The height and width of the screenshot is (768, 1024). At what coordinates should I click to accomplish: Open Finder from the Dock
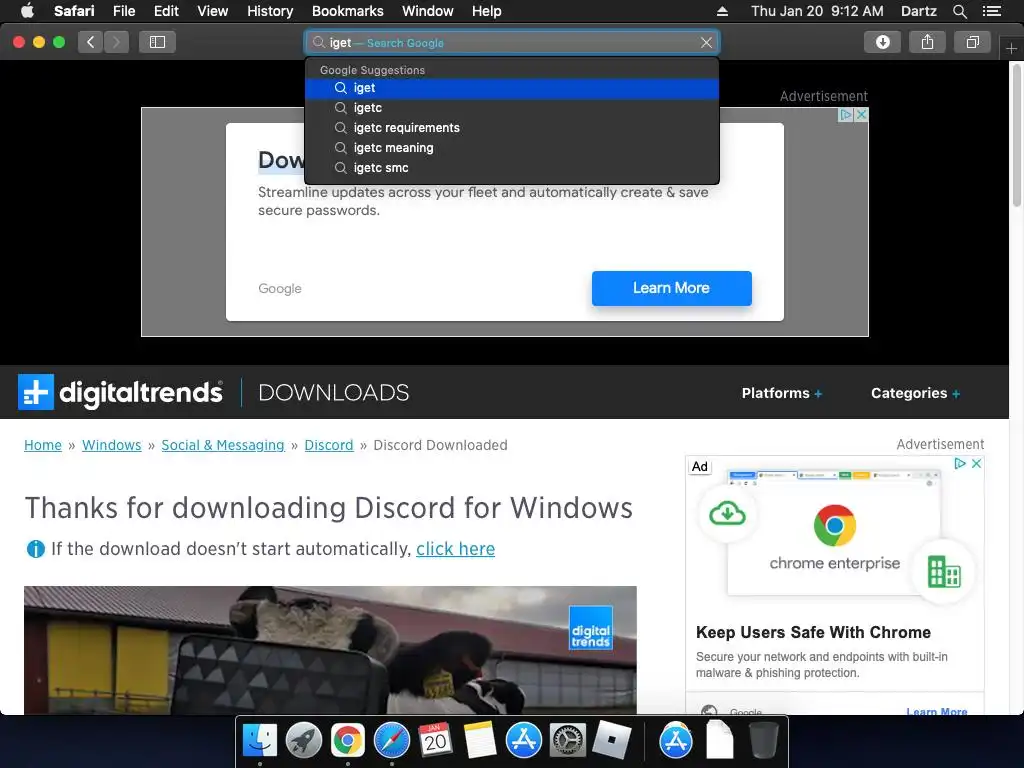click(x=260, y=741)
